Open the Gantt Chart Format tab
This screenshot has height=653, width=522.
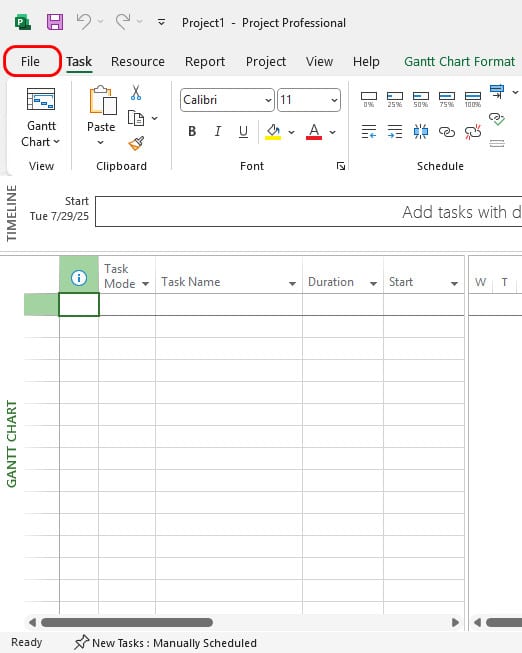tap(460, 62)
